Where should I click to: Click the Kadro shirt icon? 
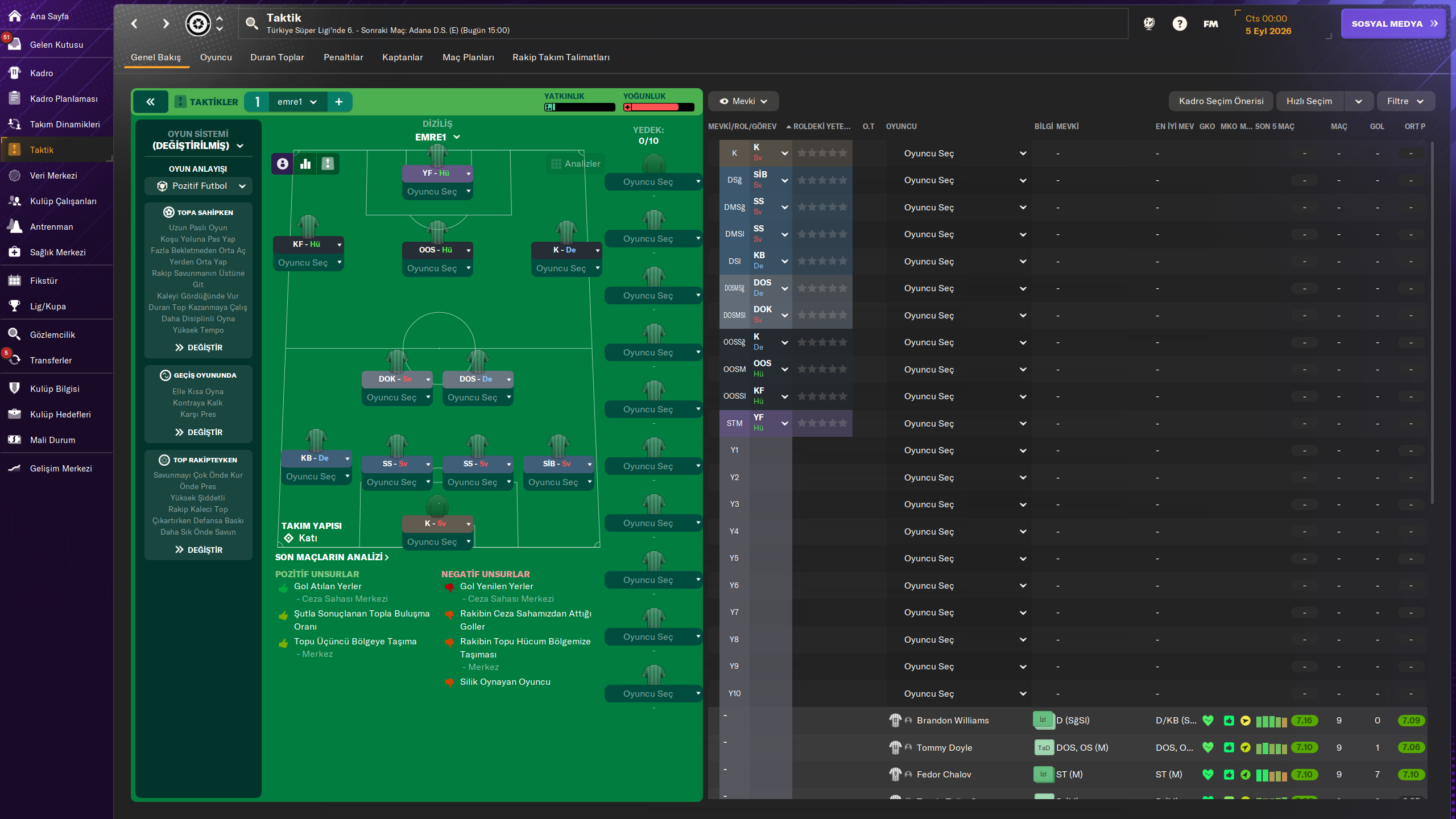15,73
